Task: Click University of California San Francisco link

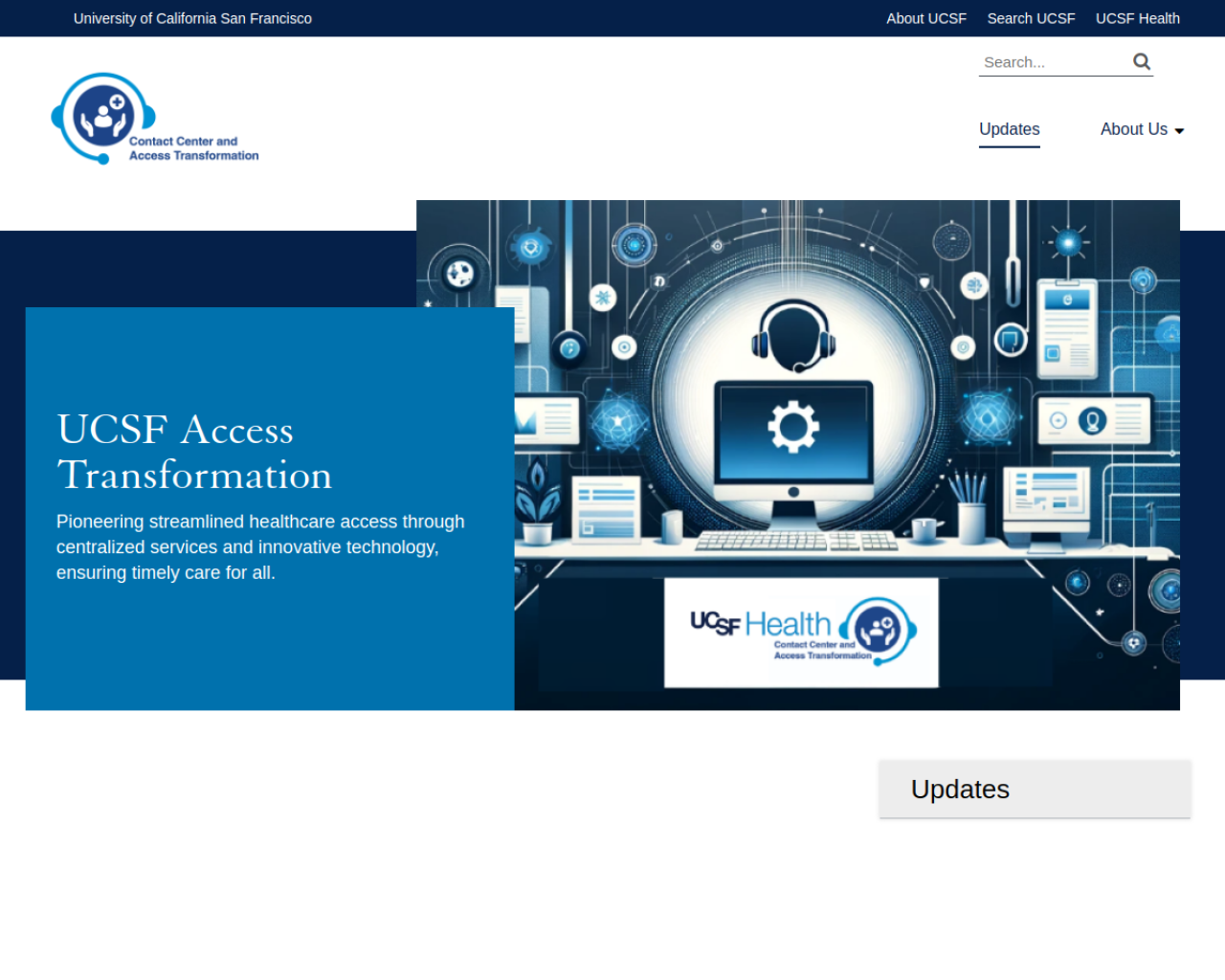Action: click(192, 18)
